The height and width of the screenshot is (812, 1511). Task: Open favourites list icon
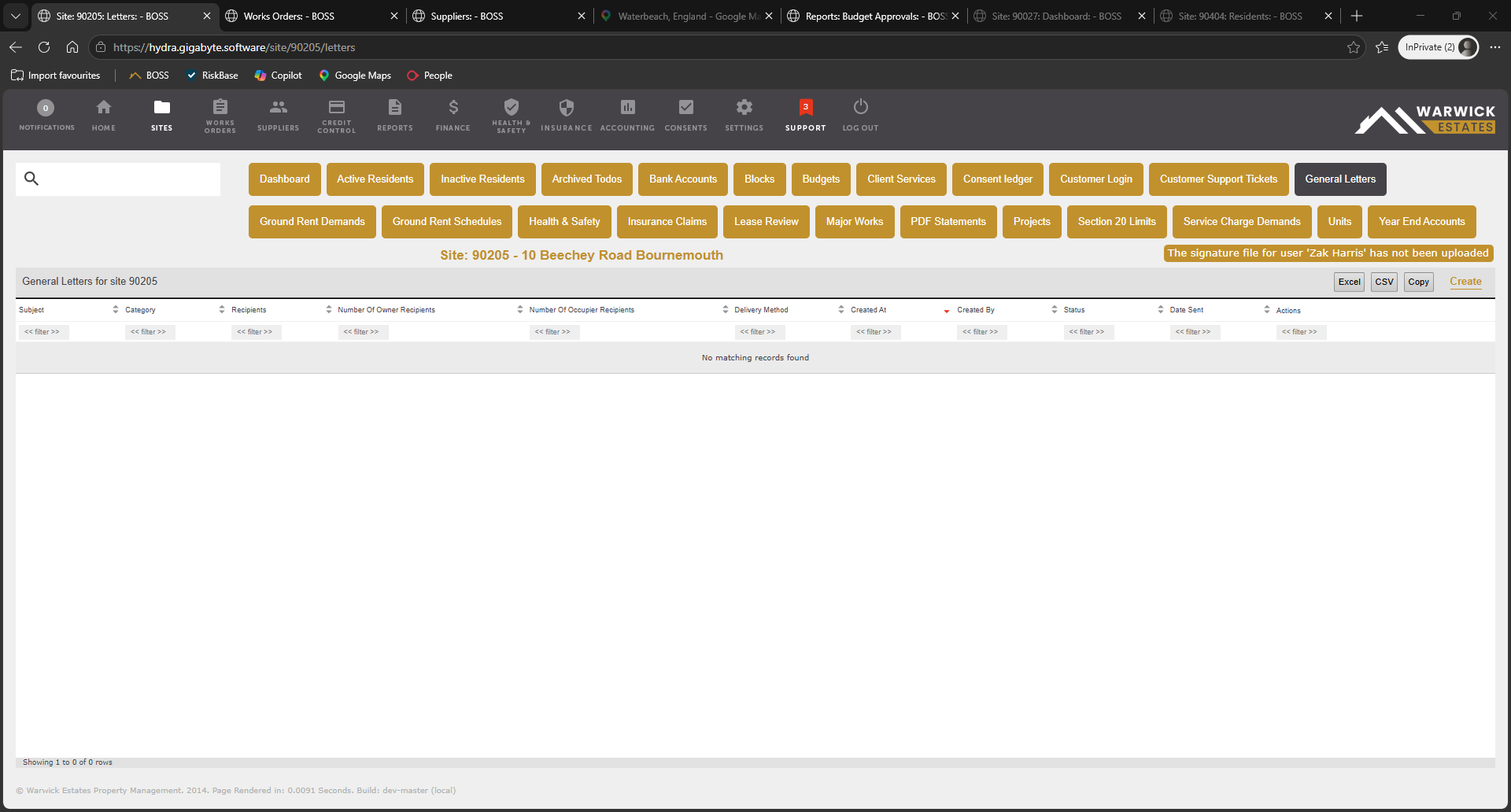[1382, 47]
